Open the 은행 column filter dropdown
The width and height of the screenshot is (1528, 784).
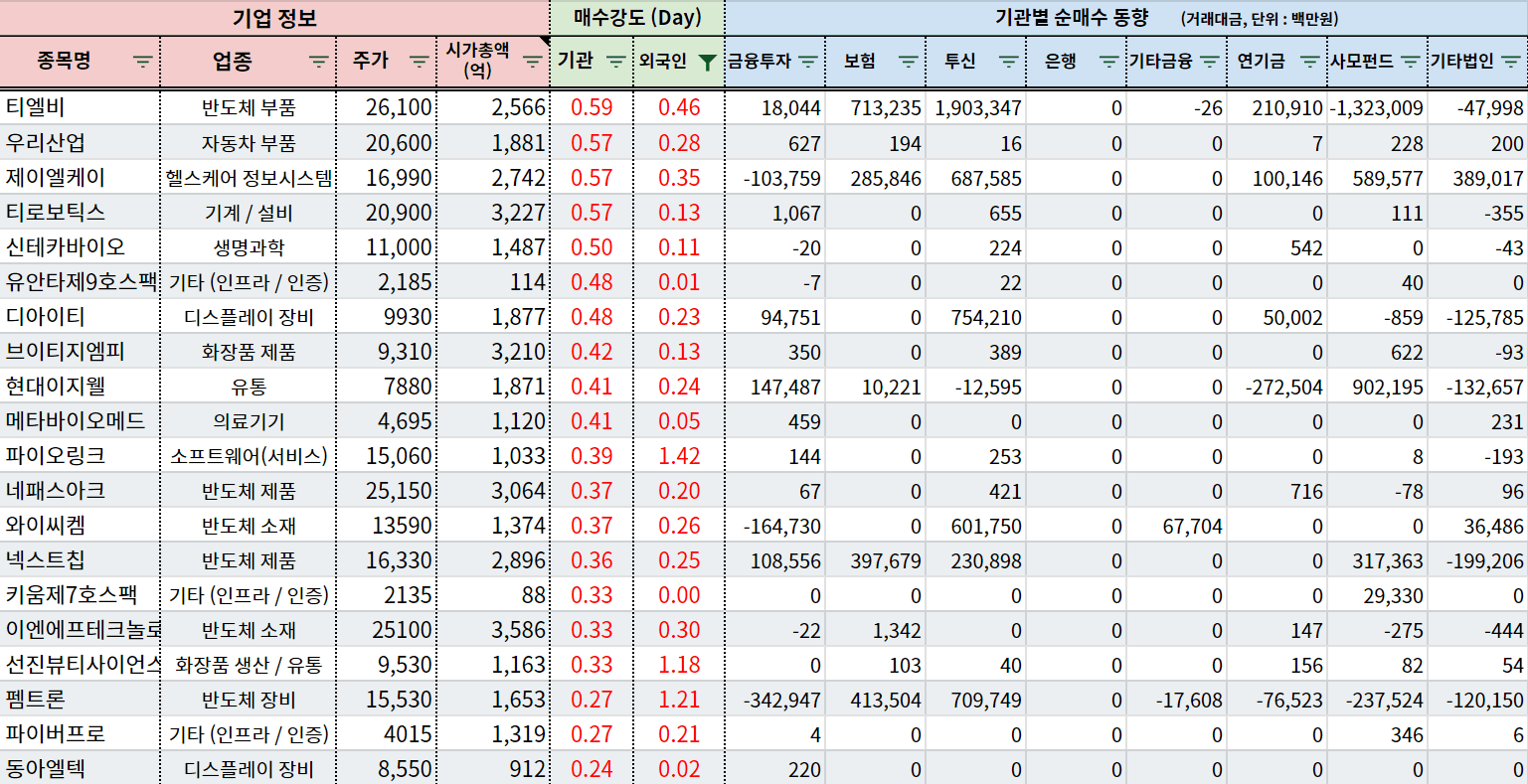(x=1108, y=62)
